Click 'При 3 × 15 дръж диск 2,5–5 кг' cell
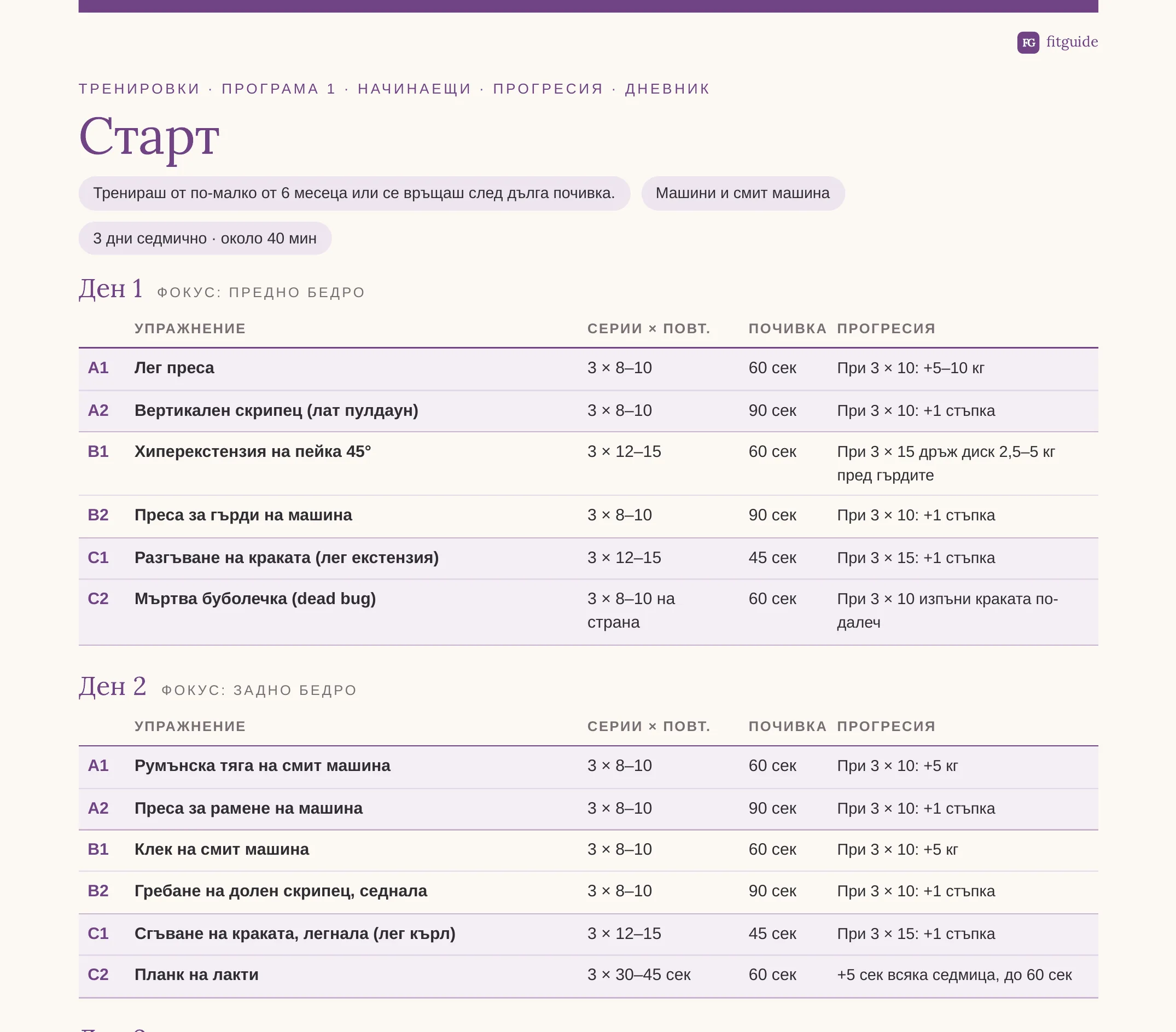The image size is (1176, 1032). coord(946,463)
